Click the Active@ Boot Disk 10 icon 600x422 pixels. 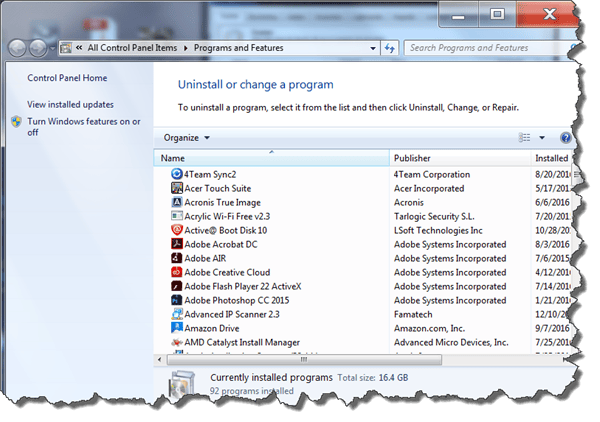click(176, 230)
